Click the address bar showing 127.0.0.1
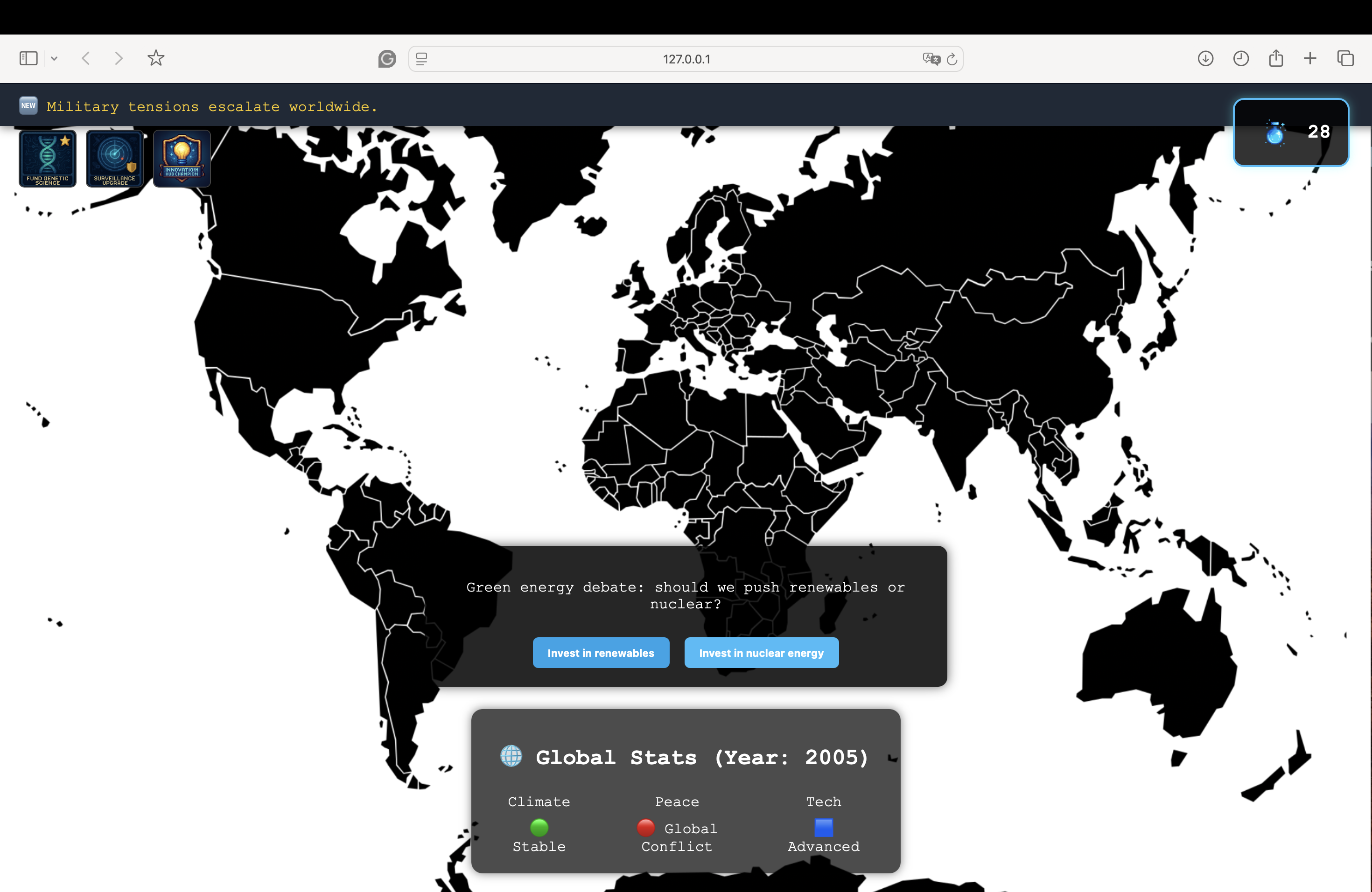Screen dimensions: 1372x892 (x=686, y=58)
